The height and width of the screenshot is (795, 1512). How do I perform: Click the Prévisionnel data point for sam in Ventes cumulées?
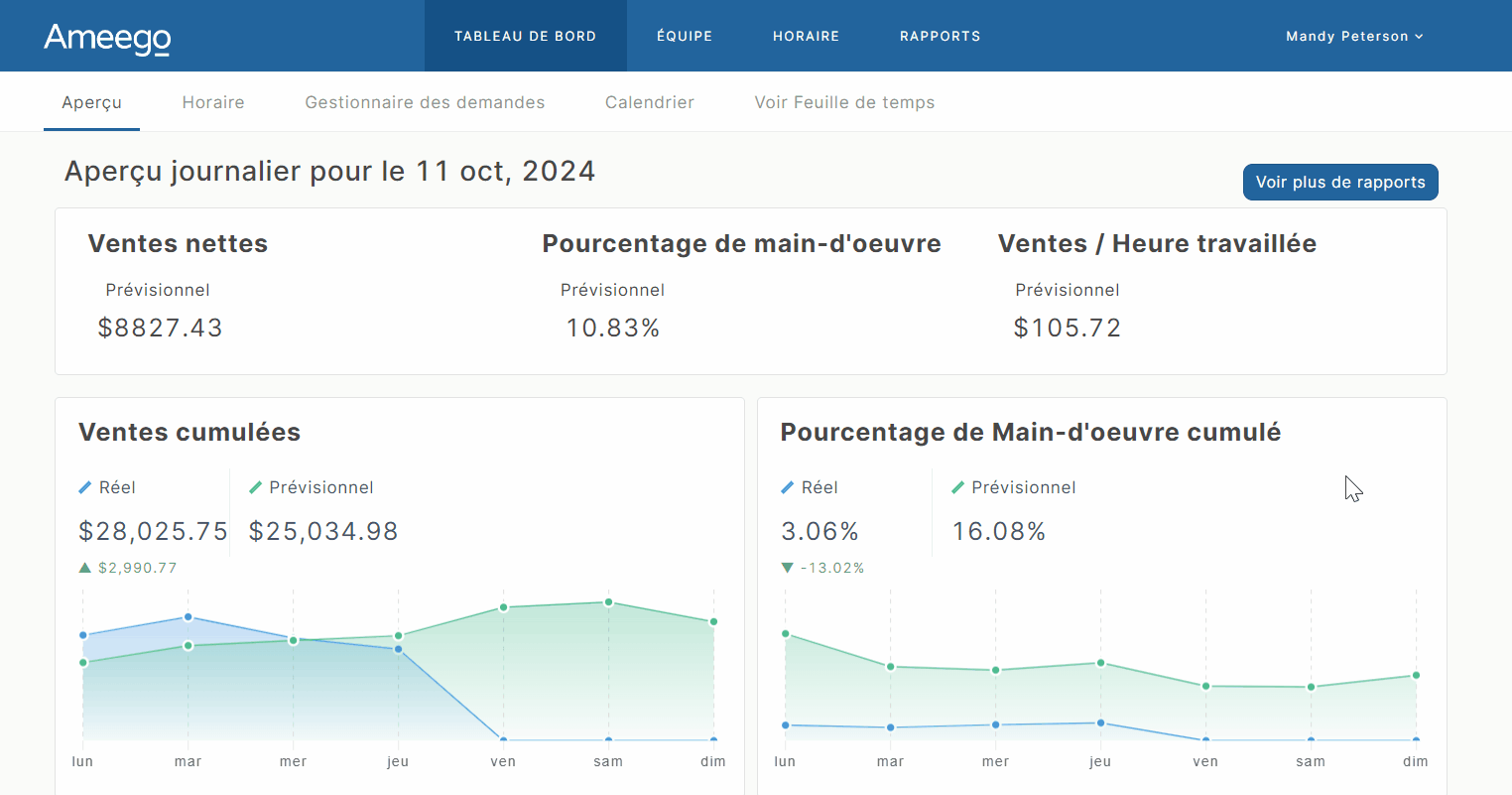pos(608,602)
